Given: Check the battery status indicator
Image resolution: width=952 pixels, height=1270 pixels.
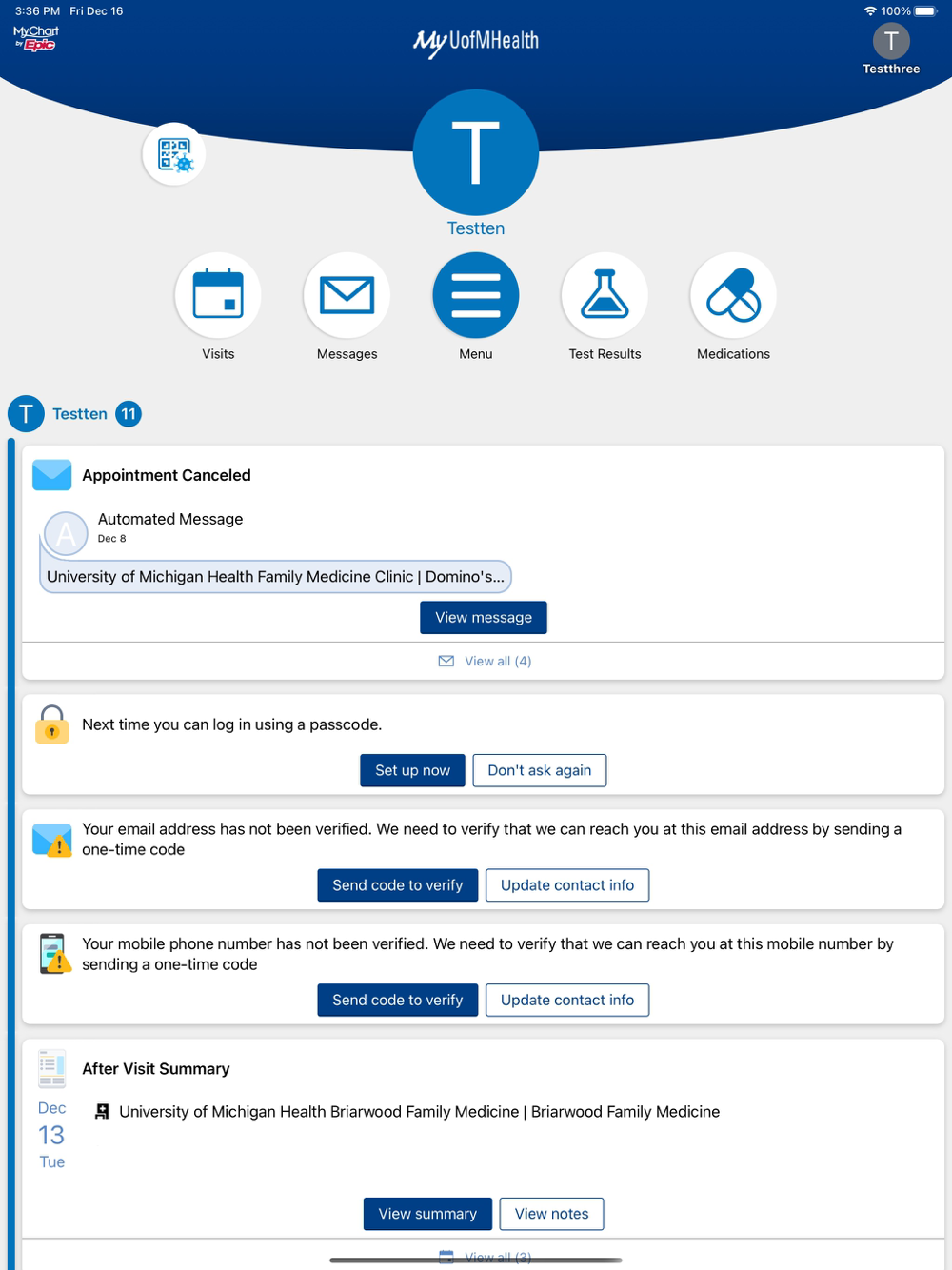Looking at the screenshot, I should [x=925, y=11].
